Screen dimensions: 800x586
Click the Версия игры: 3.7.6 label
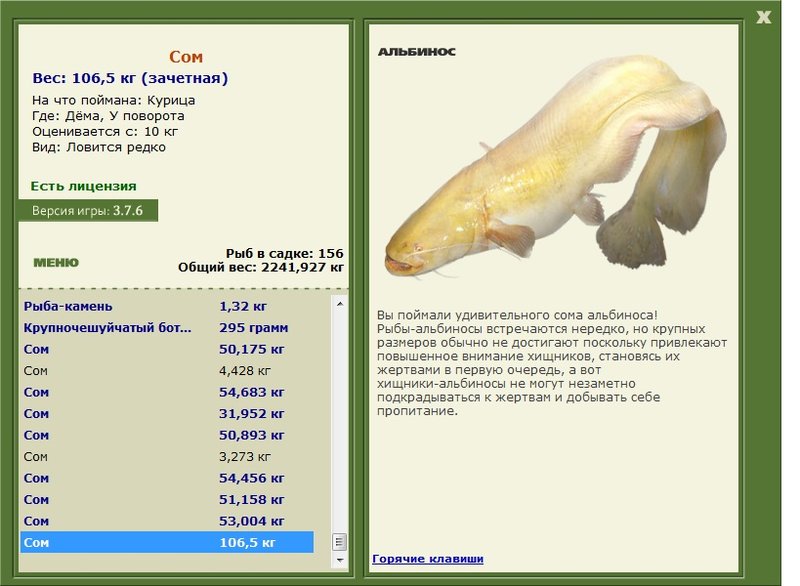[88, 211]
